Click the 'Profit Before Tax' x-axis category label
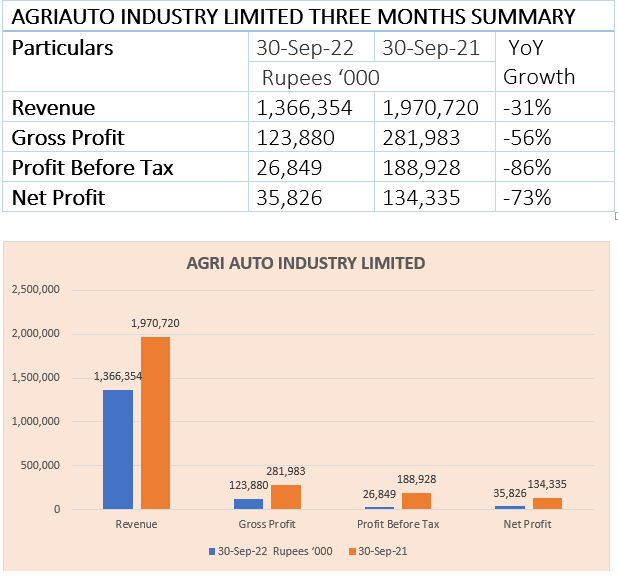Viewport: 618px width, 579px height. click(398, 524)
